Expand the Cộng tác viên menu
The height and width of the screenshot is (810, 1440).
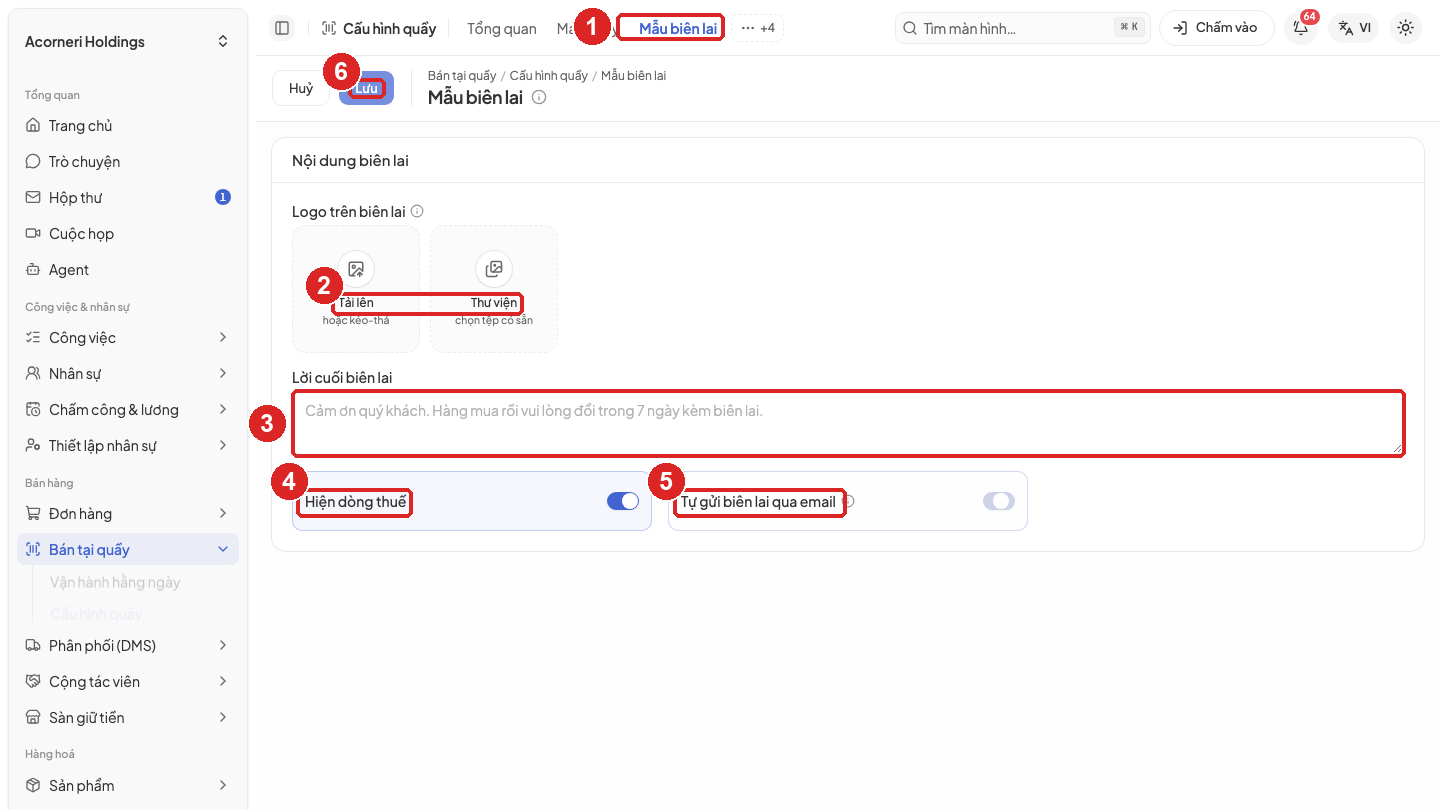[x=128, y=682]
